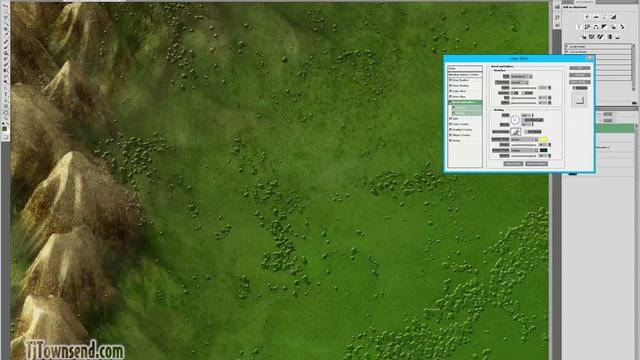Image resolution: width=640 pixels, height=360 pixels.
Task: Click the shadow Opacity slider track
Action: 524,156
